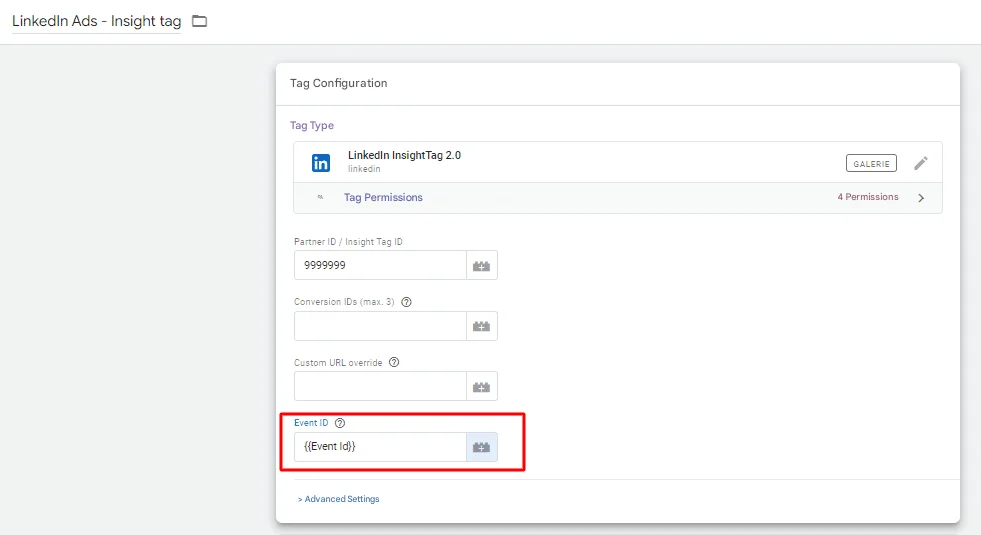This screenshot has height=535, width=981.
Task: Select LinkedIn InsightTag 2.0 title text
Action: 404,155
